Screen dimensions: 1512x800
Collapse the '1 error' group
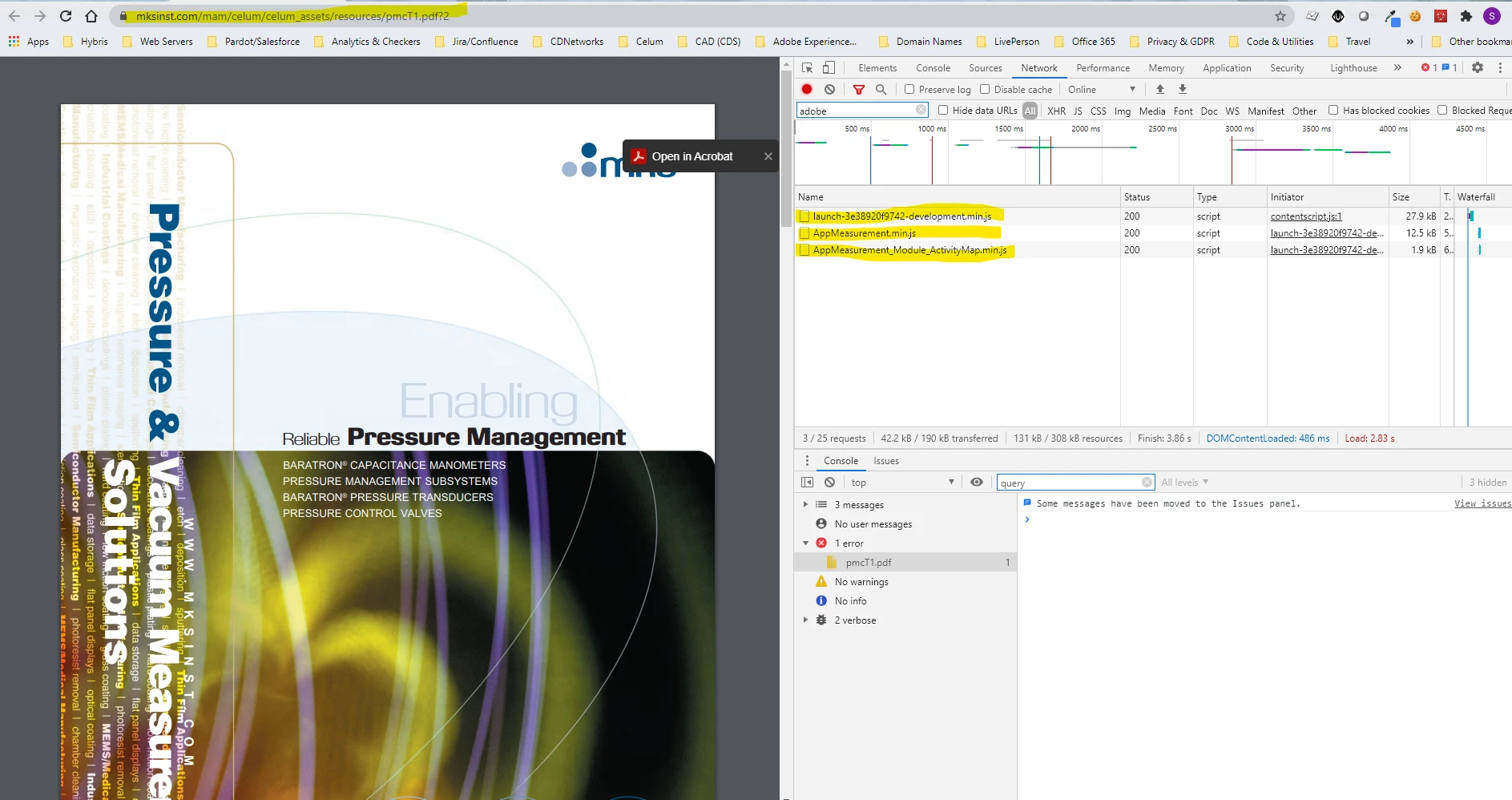tap(805, 543)
